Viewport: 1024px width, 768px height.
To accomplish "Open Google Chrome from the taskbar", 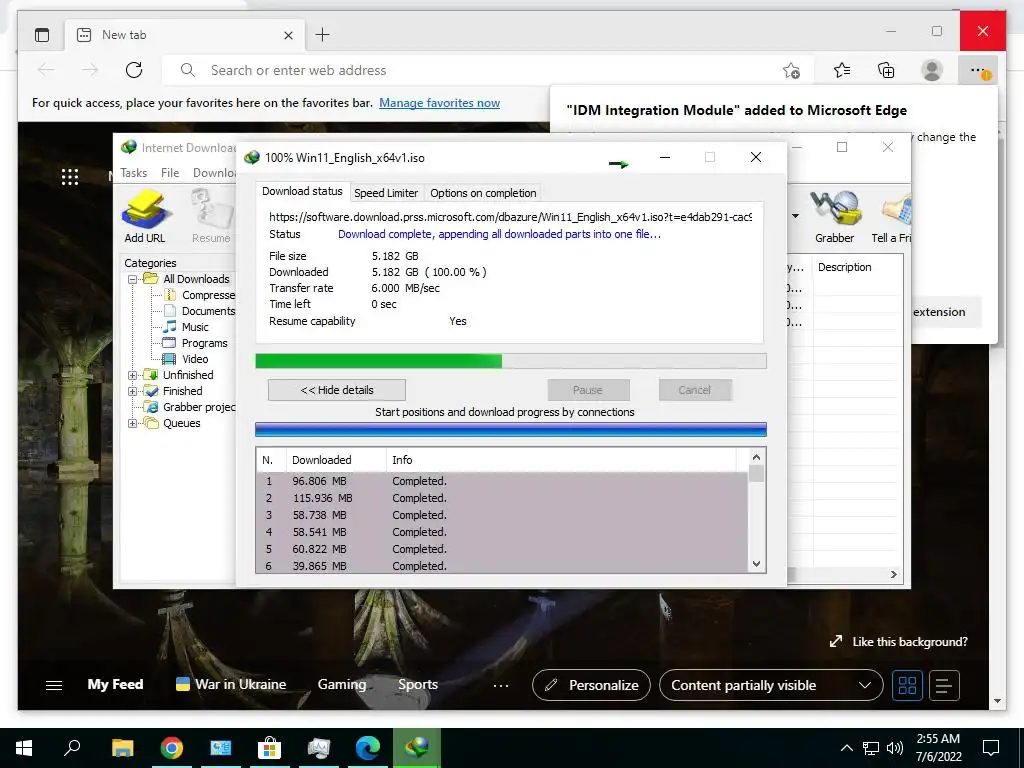I will click(x=172, y=748).
